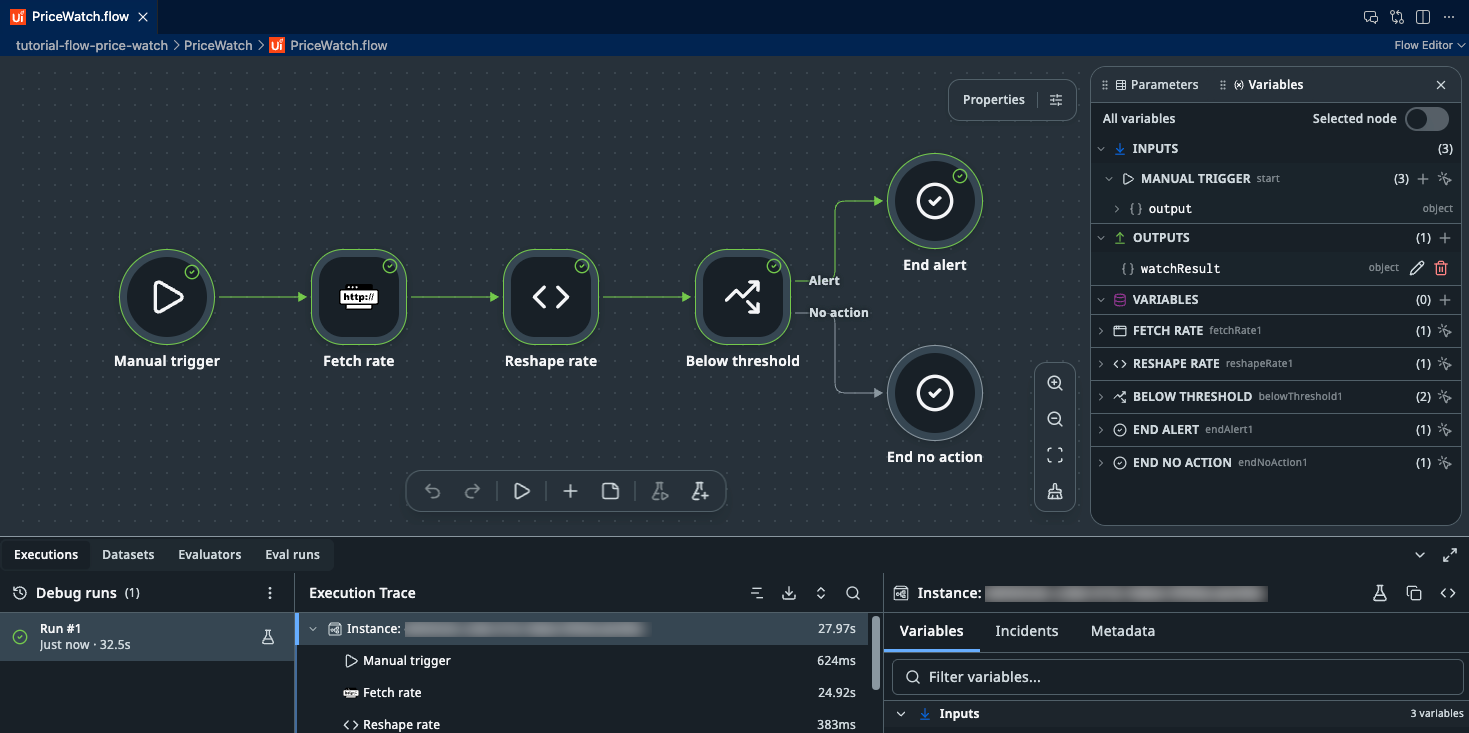Click the undo arrow in canvas toolbar

(x=432, y=491)
